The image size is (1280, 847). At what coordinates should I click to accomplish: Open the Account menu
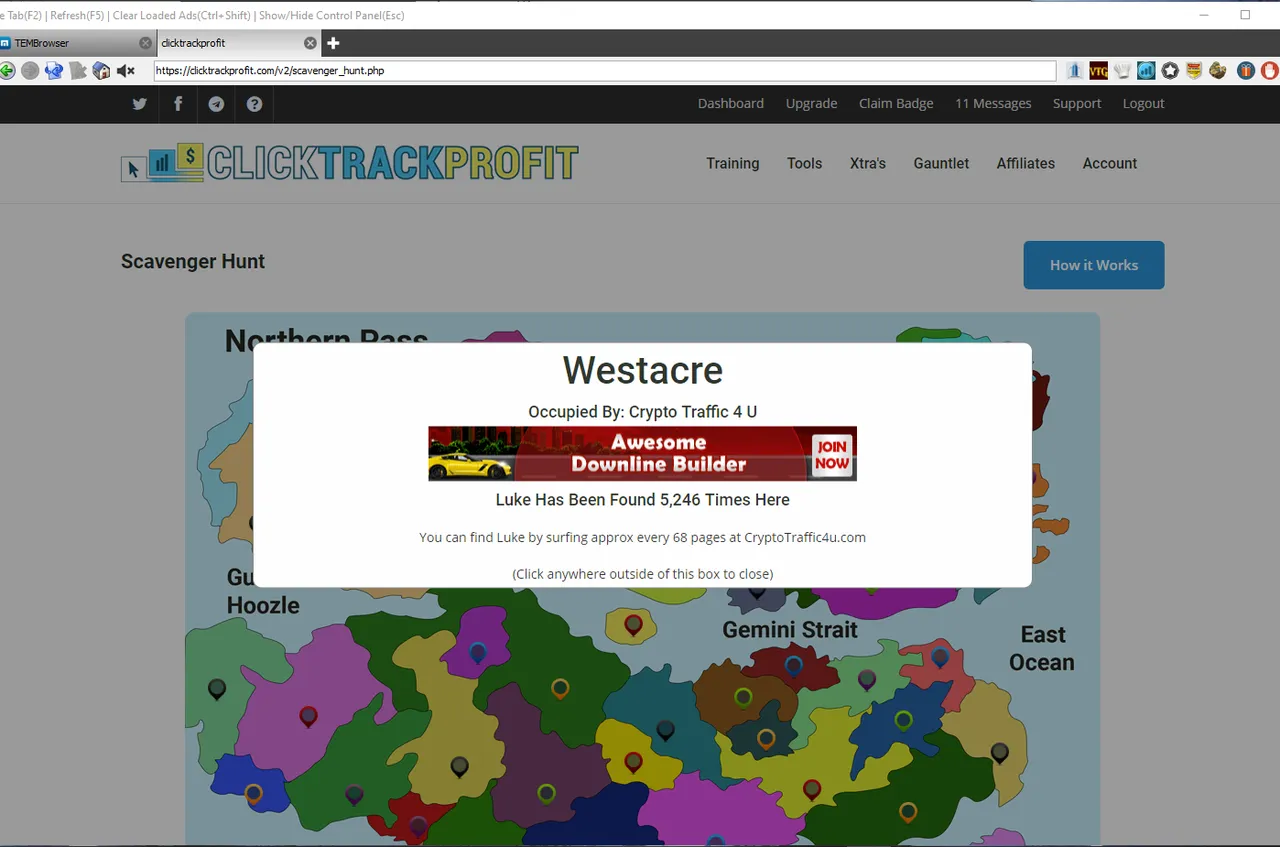click(1110, 163)
